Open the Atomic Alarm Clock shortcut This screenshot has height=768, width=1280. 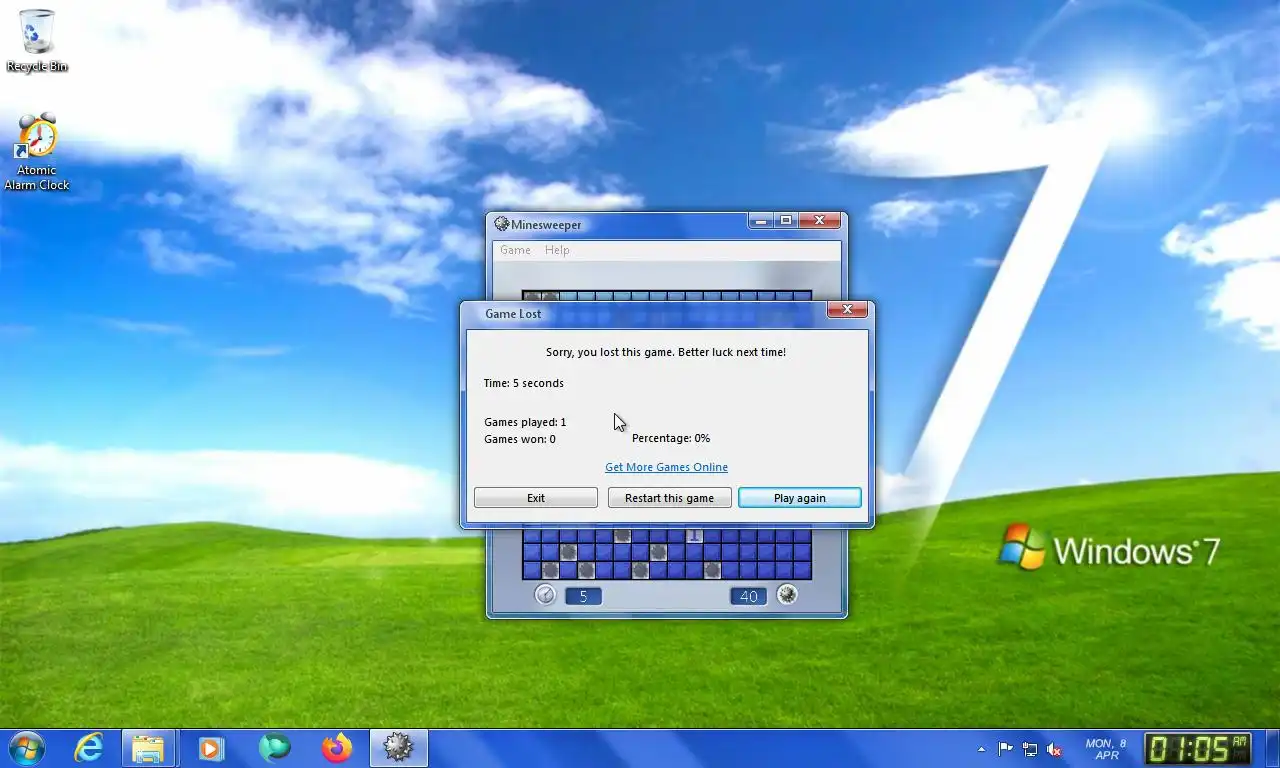37,152
